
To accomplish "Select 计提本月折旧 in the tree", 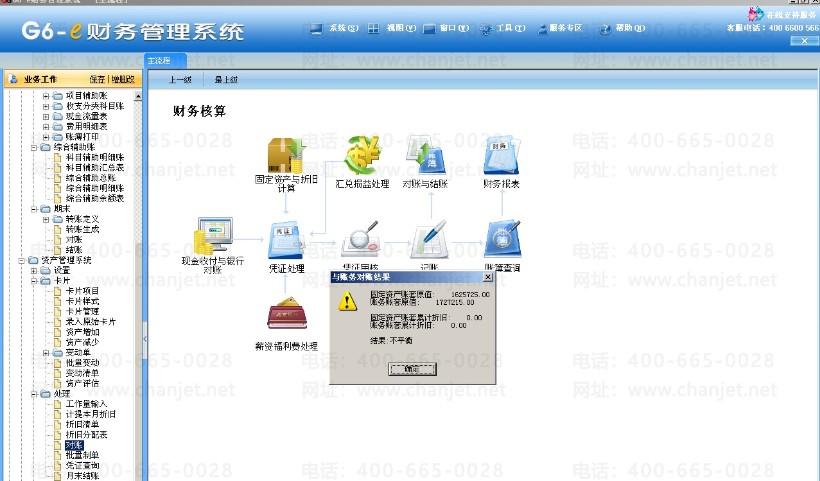I will [x=90, y=414].
